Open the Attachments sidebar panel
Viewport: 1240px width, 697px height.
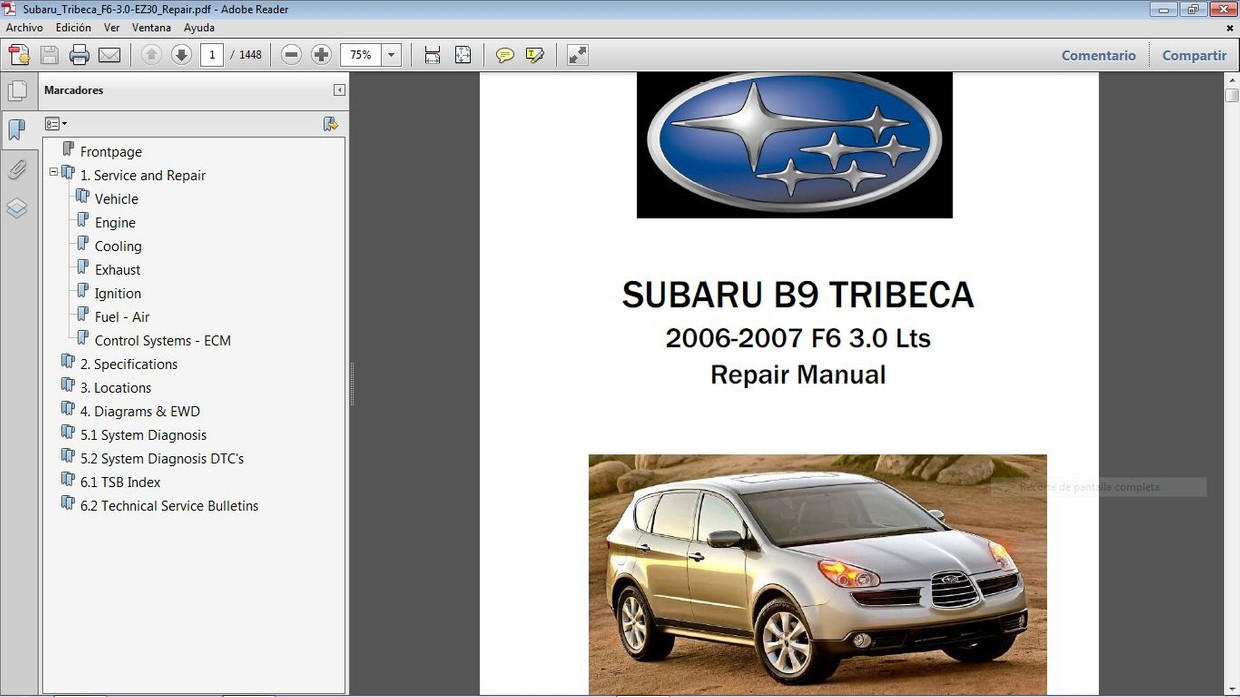point(18,169)
